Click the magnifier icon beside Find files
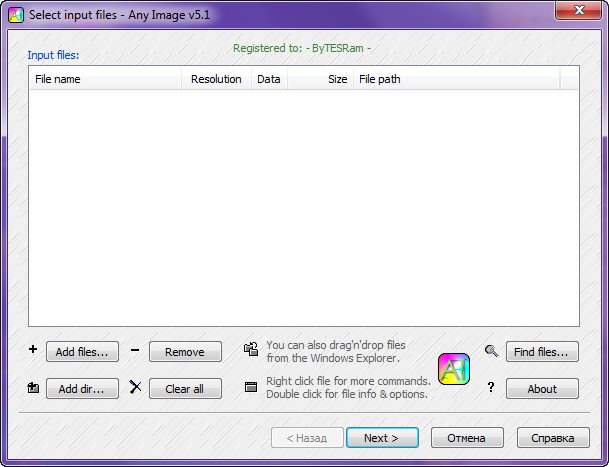Screen dimensions: 609x467 (491, 351)
